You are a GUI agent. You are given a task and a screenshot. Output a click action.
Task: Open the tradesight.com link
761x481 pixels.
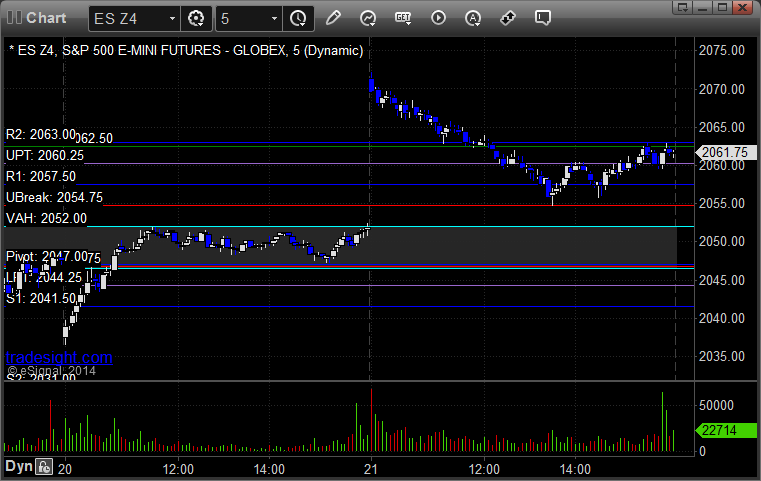pos(58,358)
